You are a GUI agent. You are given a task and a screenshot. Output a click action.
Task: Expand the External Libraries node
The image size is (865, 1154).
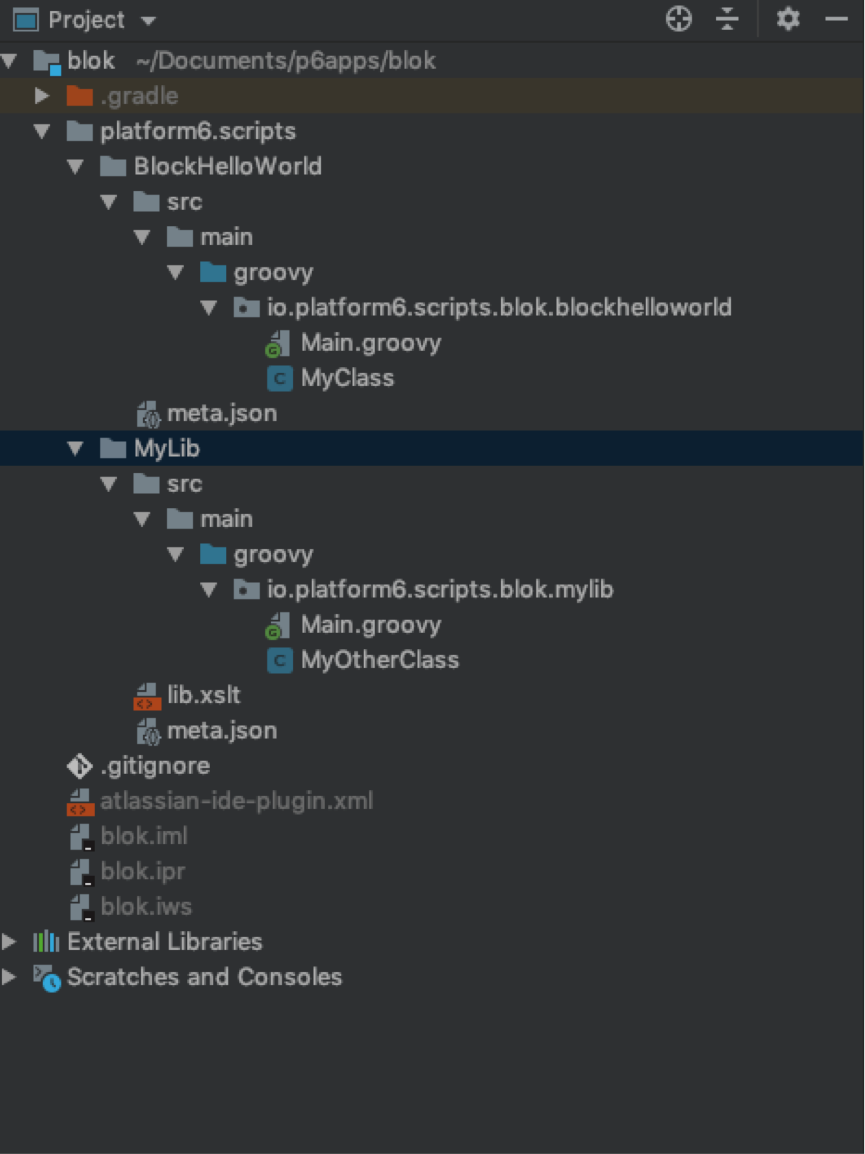tap(10, 941)
